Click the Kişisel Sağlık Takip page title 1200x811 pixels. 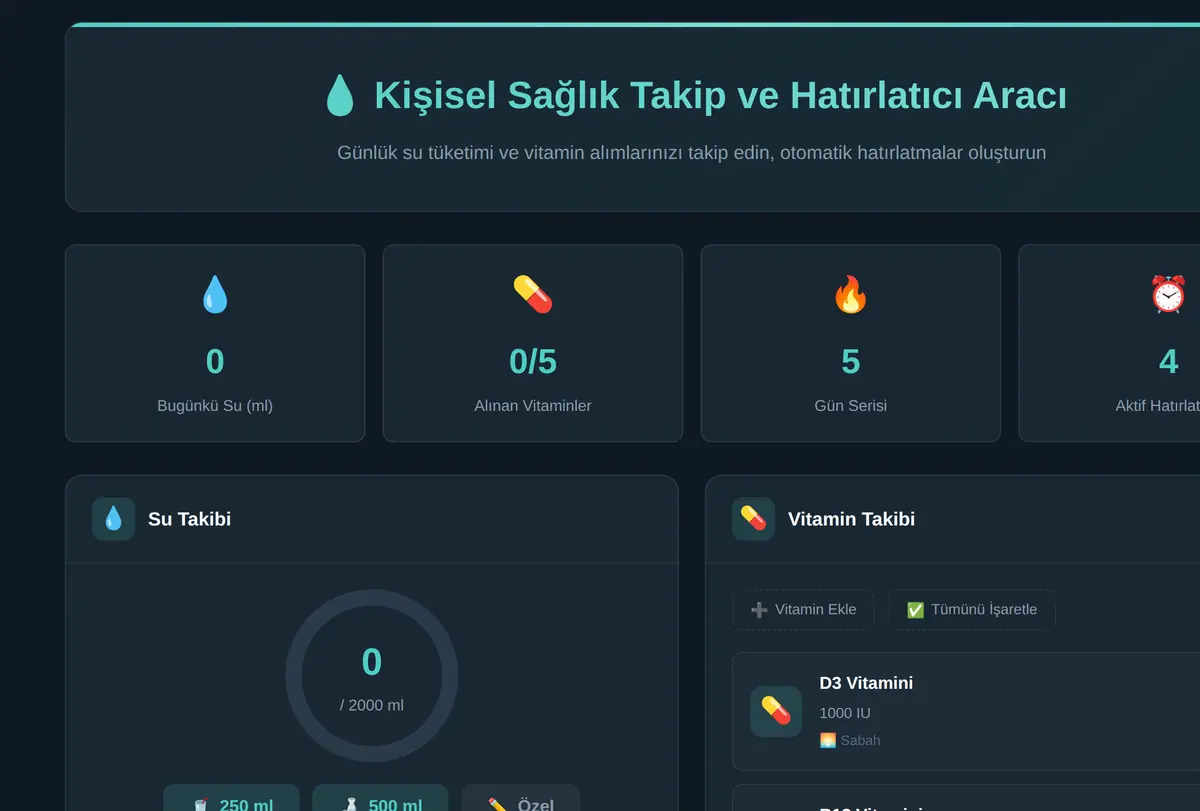click(x=720, y=96)
